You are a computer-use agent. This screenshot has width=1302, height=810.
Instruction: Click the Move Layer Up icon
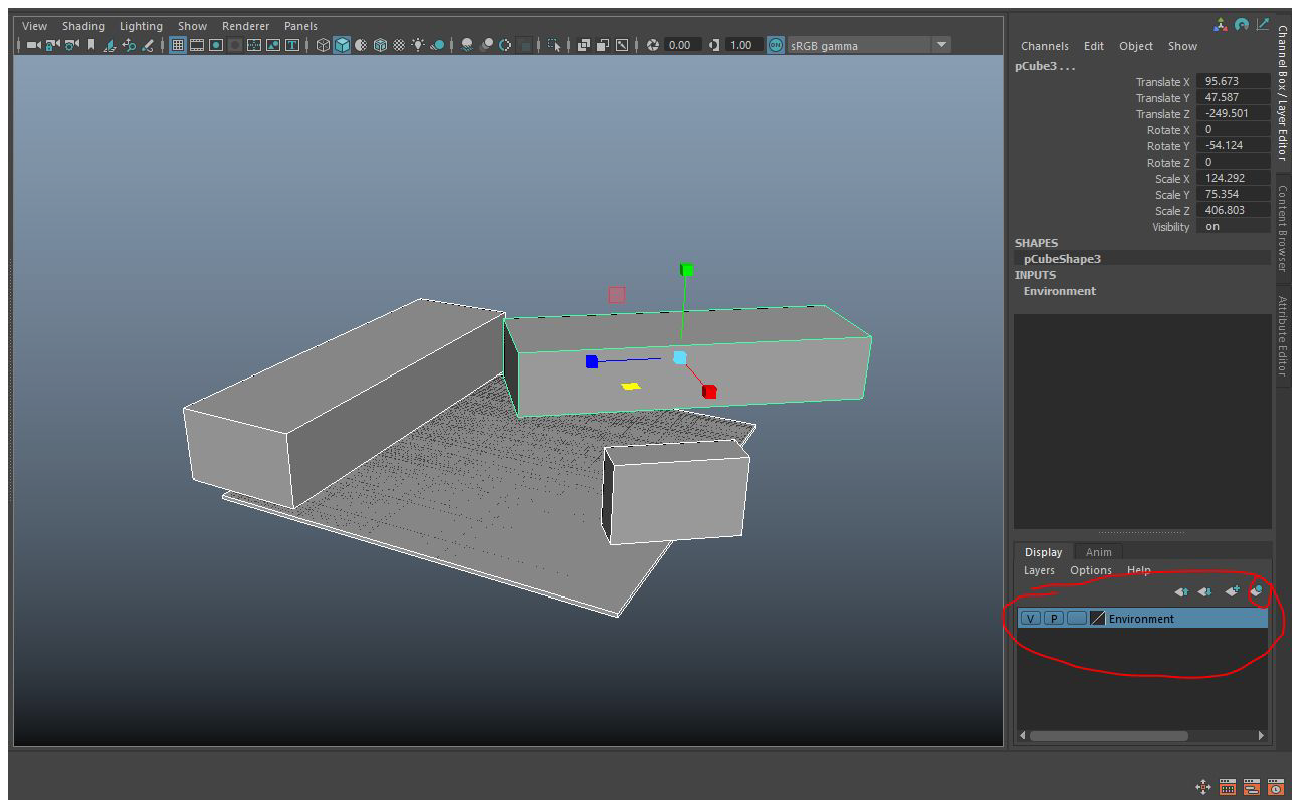click(x=1181, y=591)
